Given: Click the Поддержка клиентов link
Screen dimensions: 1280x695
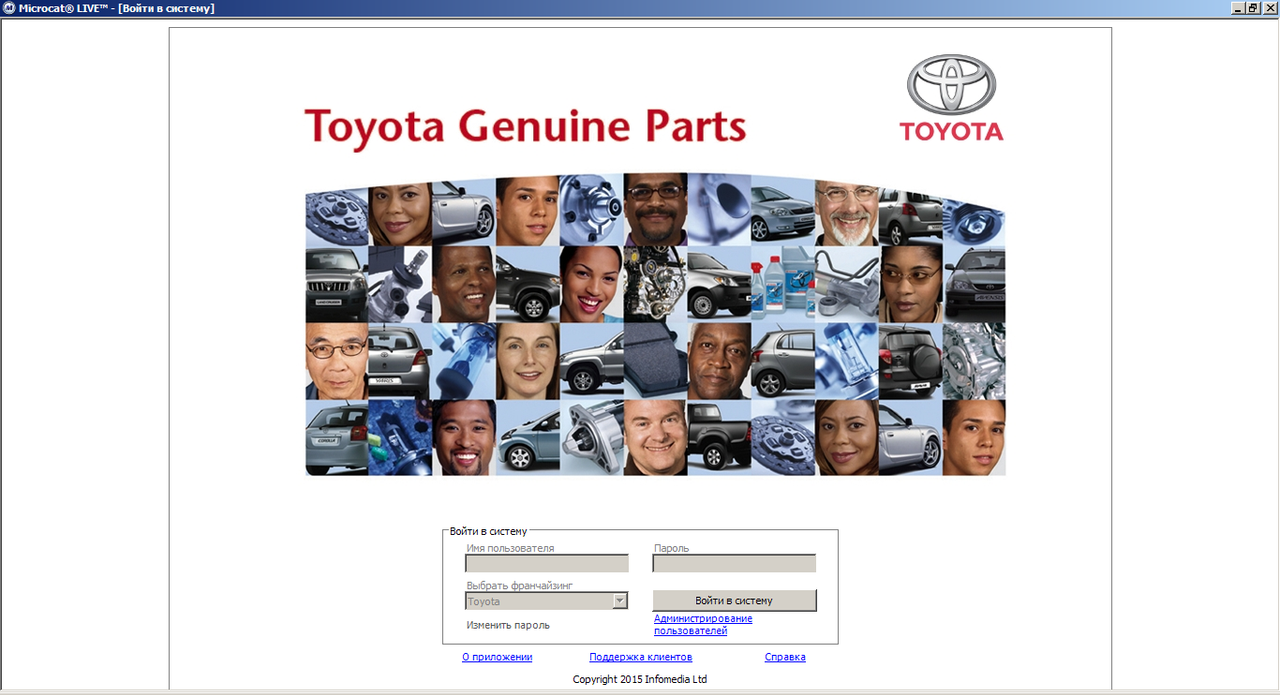Looking at the screenshot, I should [641, 657].
